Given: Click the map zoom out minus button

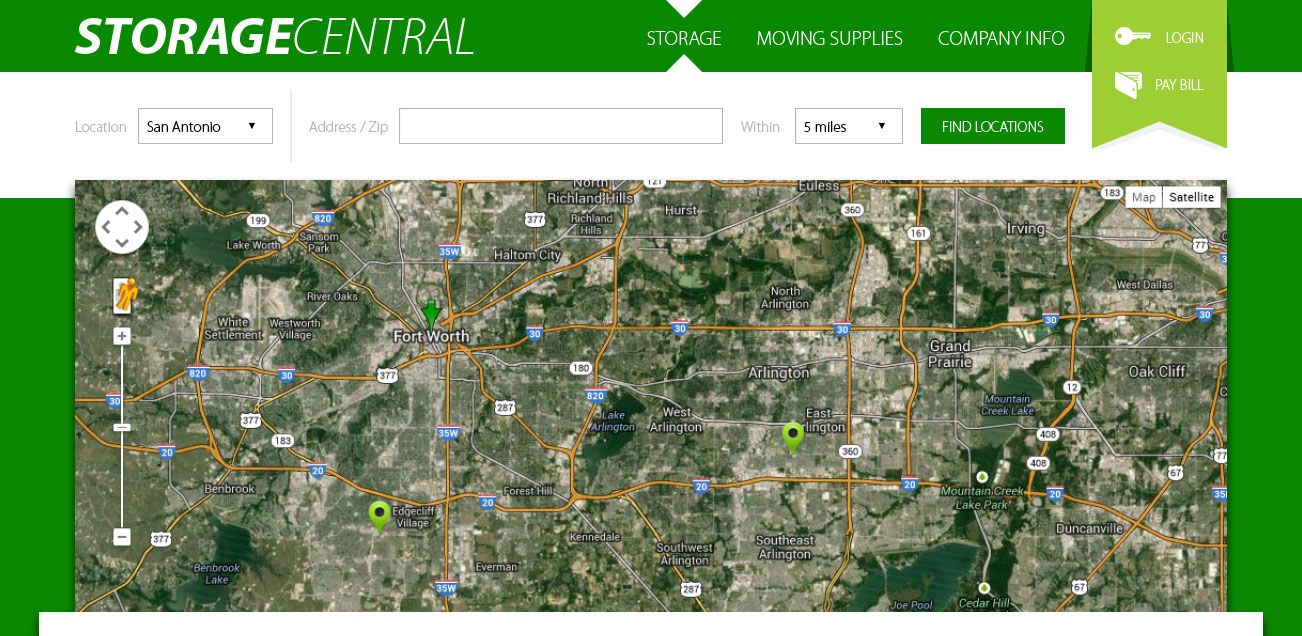Looking at the screenshot, I should pos(122,537).
